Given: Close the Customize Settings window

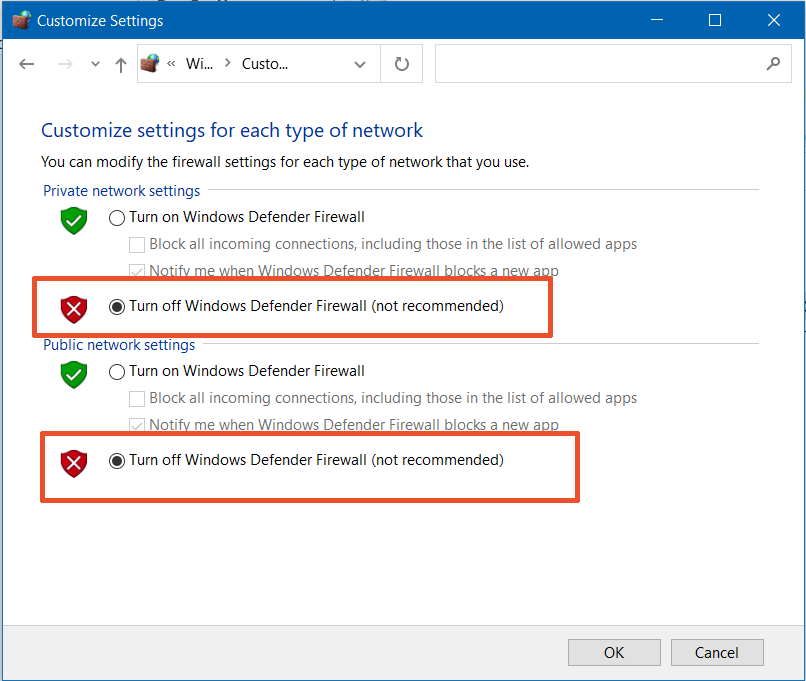Looking at the screenshot, I should pos(774,20).
